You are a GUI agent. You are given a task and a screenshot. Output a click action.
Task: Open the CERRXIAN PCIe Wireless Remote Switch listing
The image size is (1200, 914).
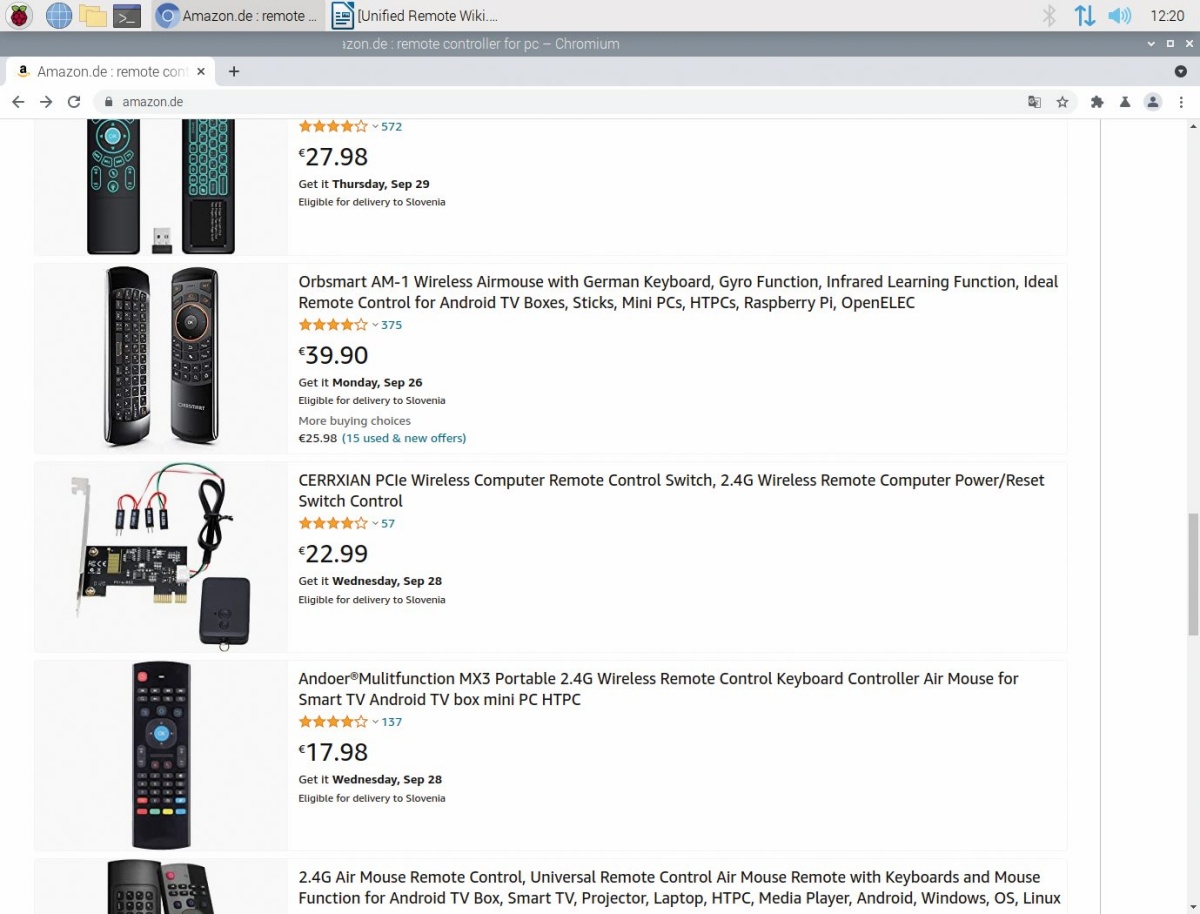(x=671, y=491)
